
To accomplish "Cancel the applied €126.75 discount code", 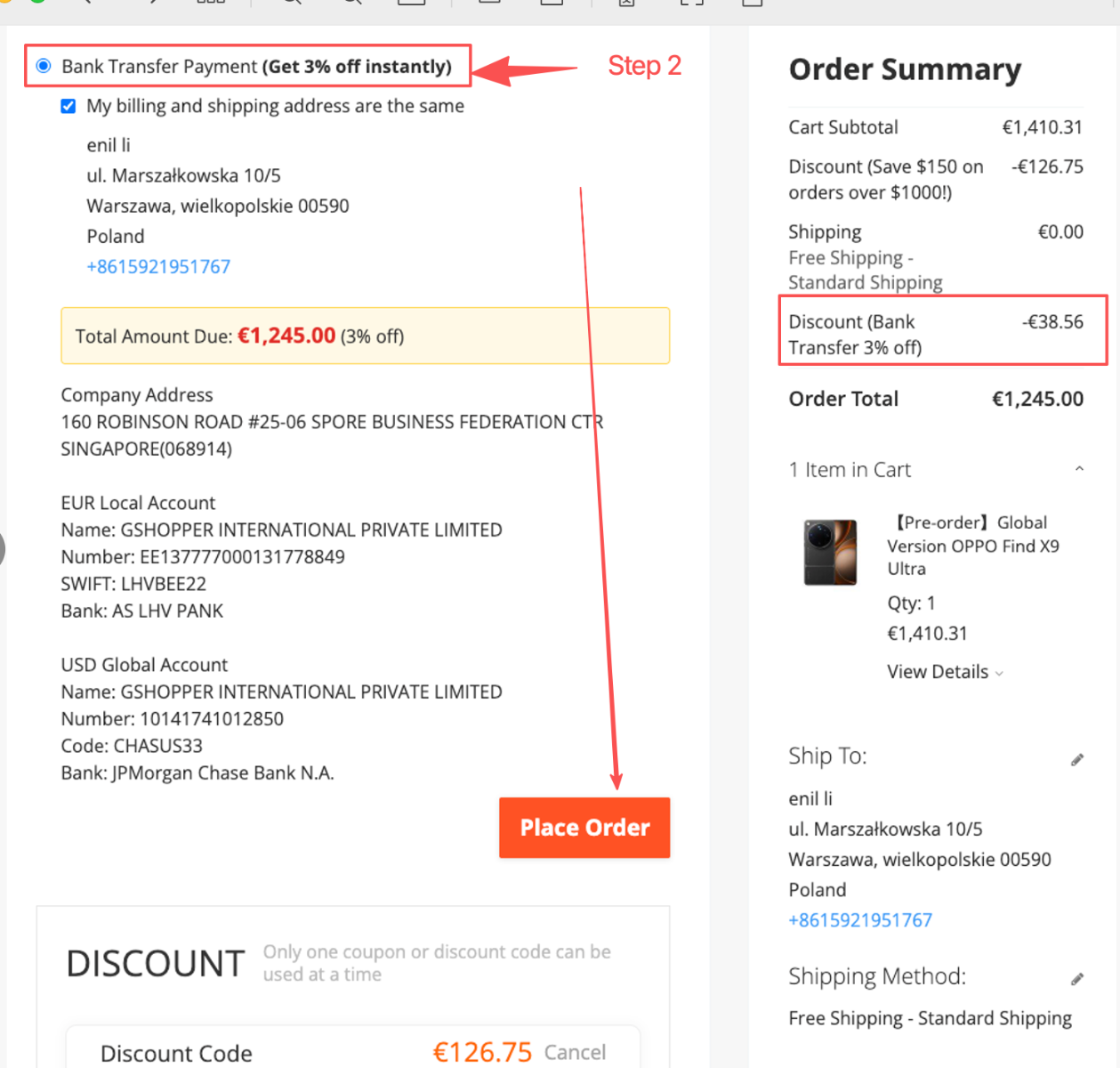I will pyautogui.click(x=575, y=1052).
